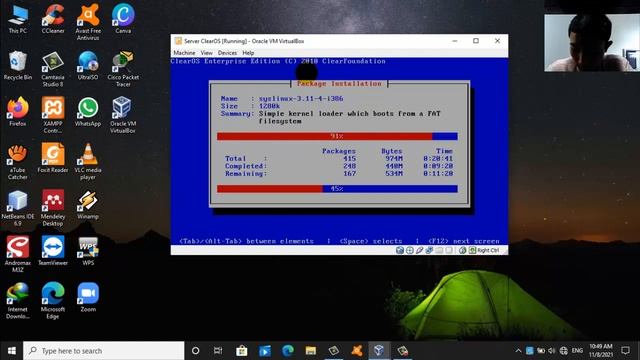The image size is (640, 360).
Task: Click the battery icon in system tray
Action: click(x=541, y=351)
